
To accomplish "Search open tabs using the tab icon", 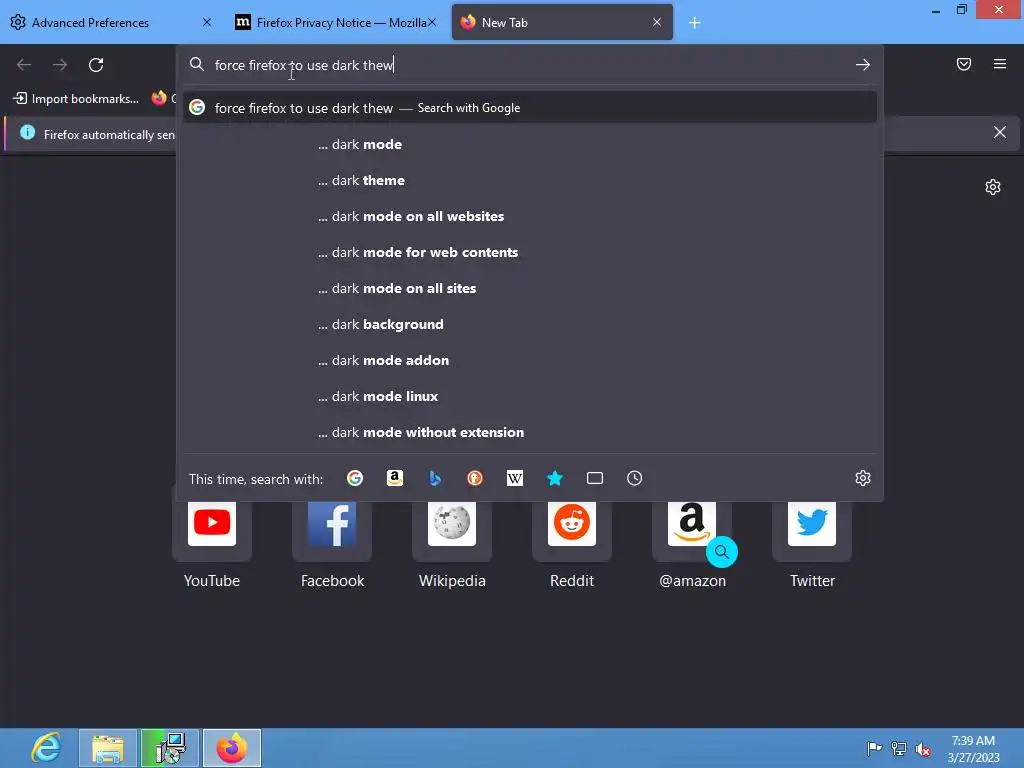I will (595, 479).
